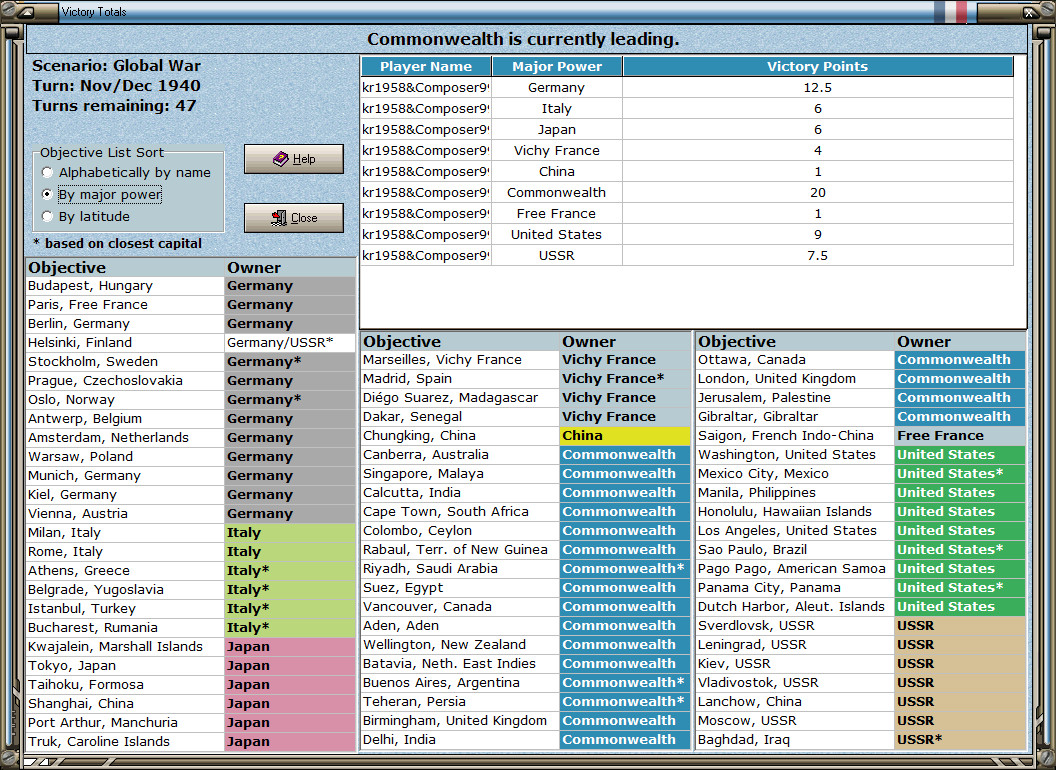The height and width of the screenshot is (770, 1056).
Task: Select objective Singapore, Malaya
Action: tap(460, 474)
